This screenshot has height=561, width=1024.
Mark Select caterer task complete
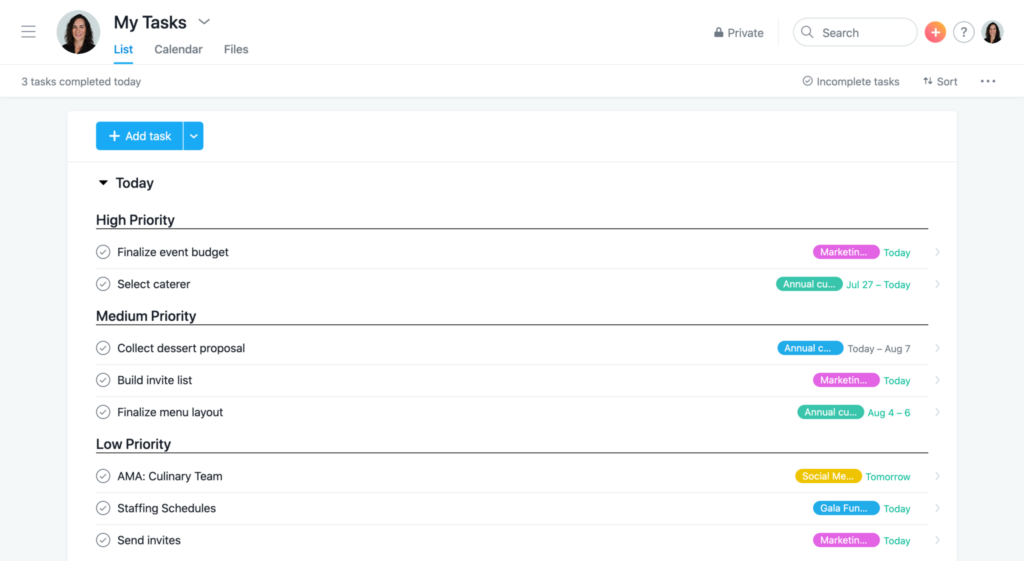click(x=103, y=284)
